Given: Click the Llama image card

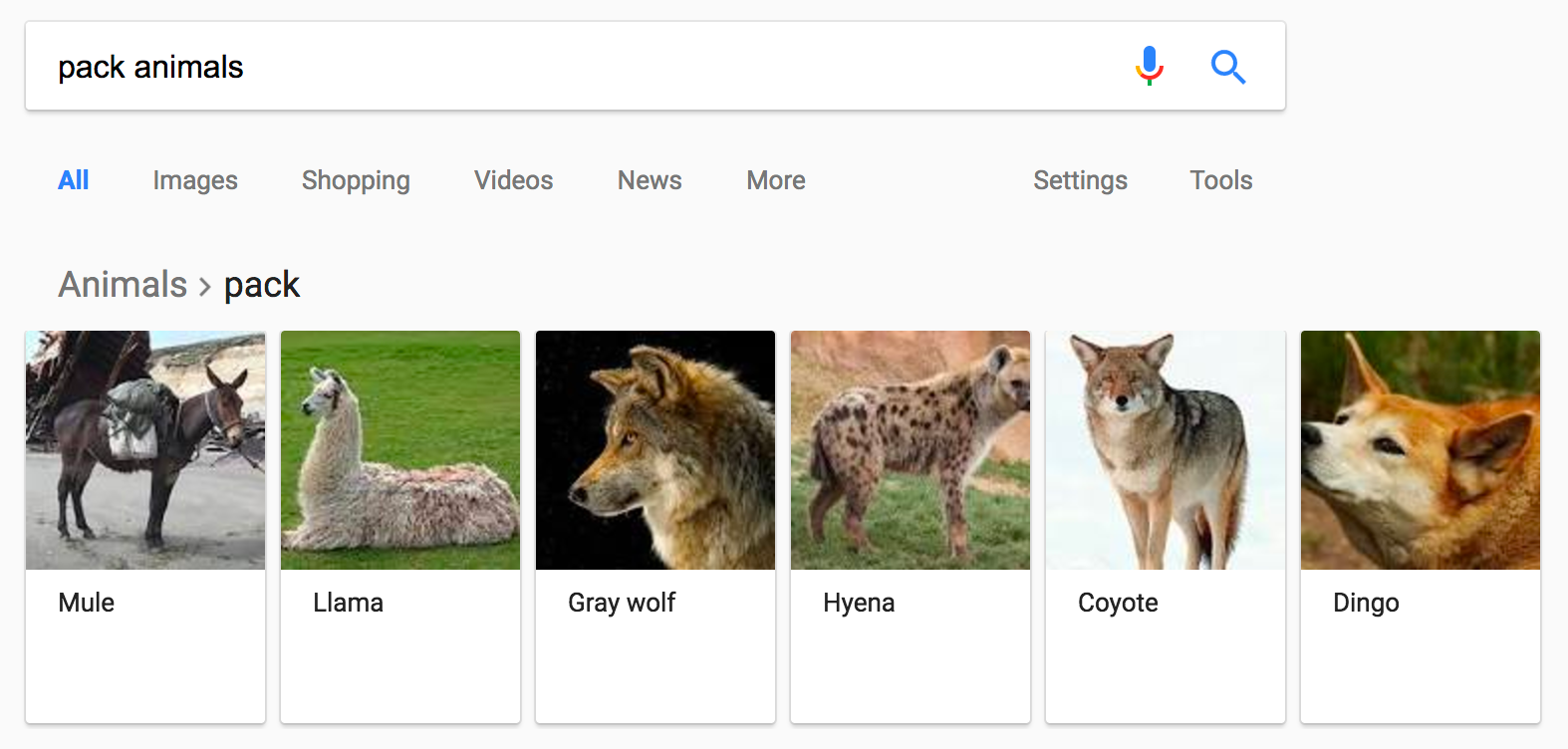Looking at the screenshot, I should (x=400, y=450).
